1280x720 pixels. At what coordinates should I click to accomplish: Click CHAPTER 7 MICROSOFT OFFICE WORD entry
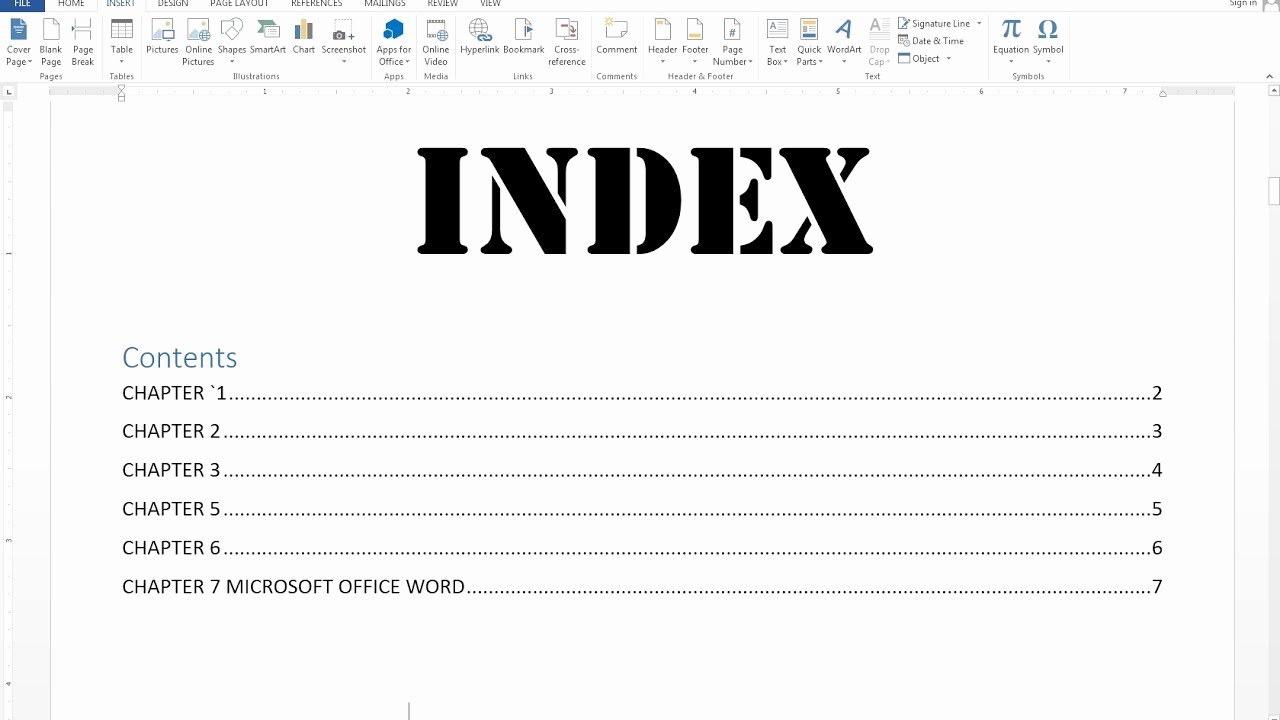pyautogui.click(x=642, y=587)
